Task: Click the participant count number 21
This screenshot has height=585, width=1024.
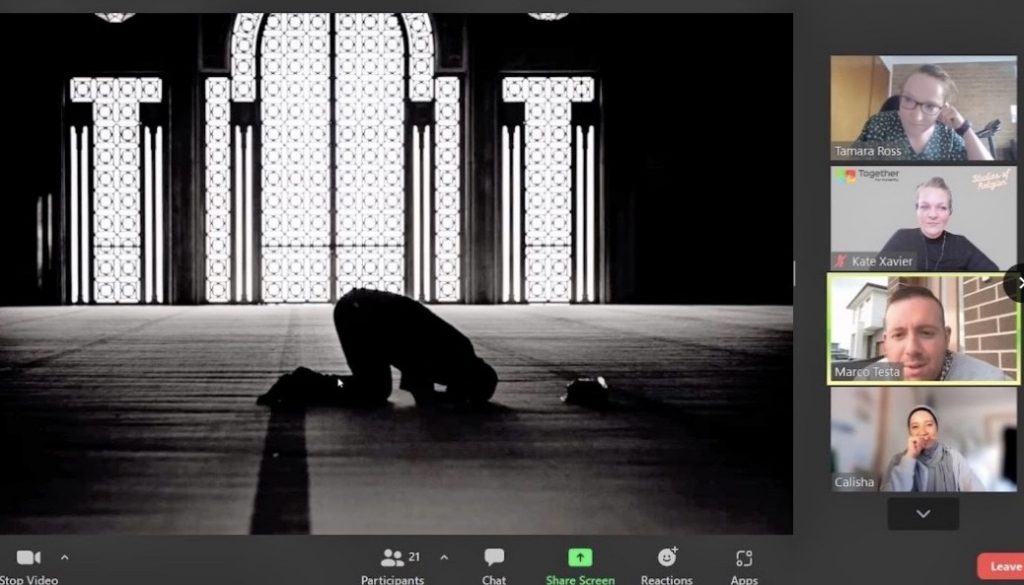Action: point(414,556)
